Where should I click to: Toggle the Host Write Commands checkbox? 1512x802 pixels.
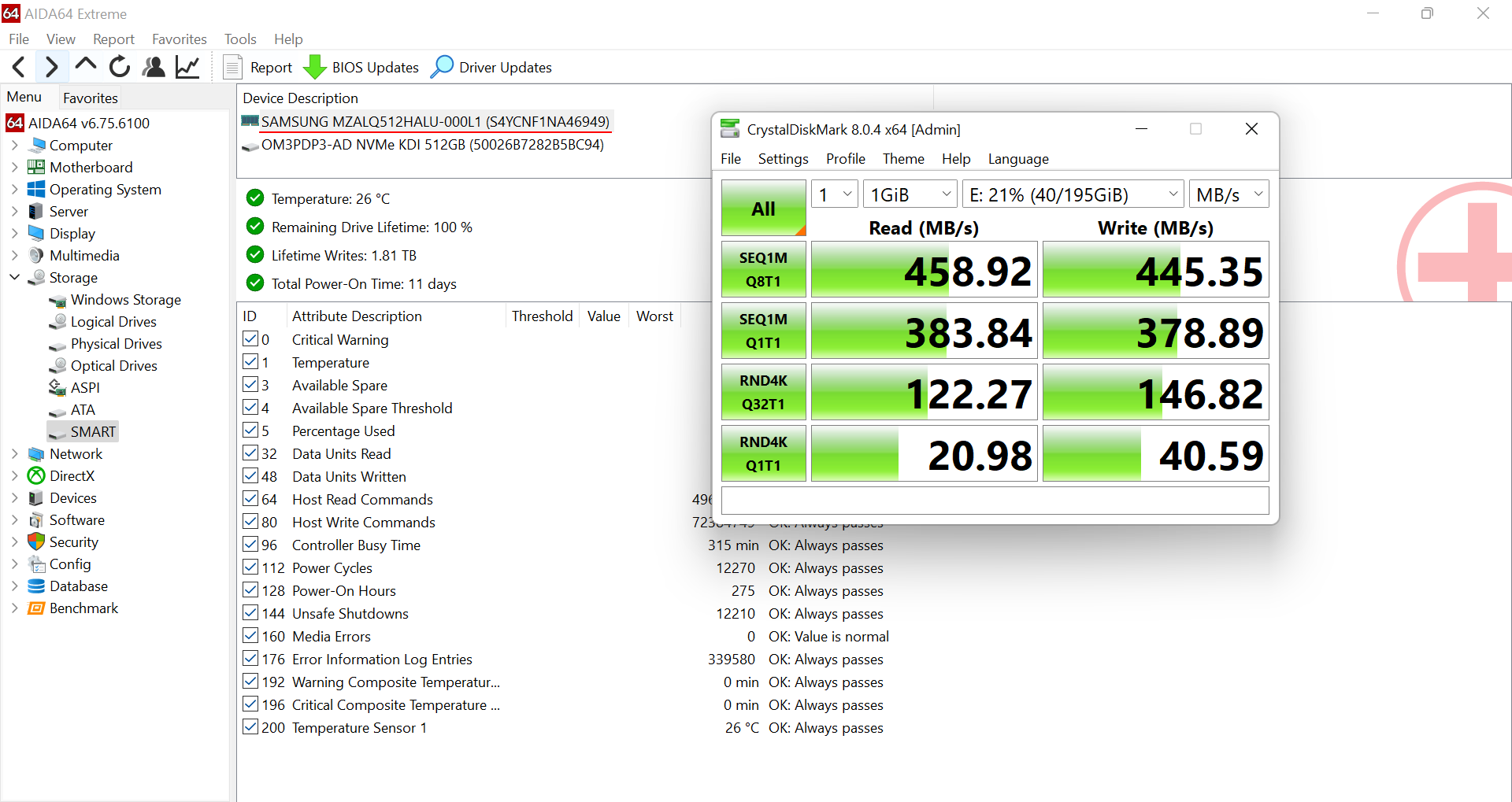[x=250, y=521]
